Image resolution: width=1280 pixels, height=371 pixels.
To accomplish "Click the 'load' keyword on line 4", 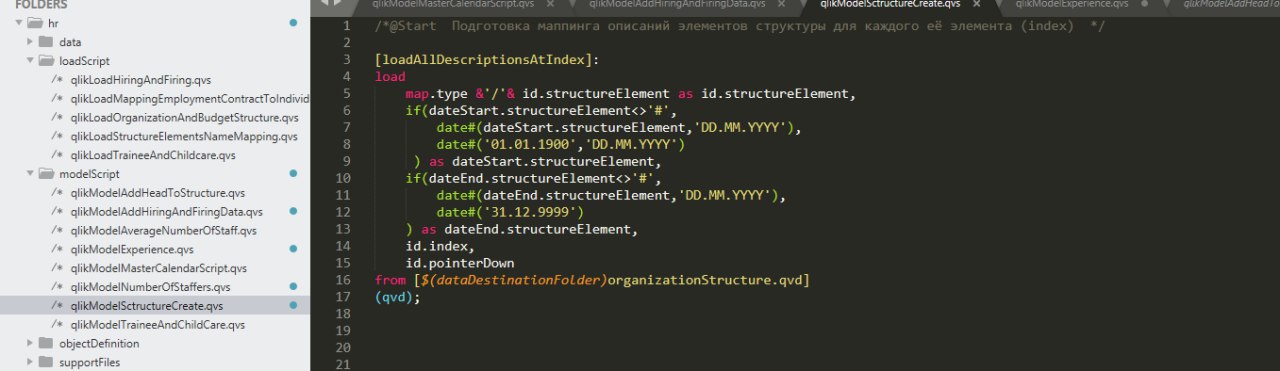I will tap(390, 77).
